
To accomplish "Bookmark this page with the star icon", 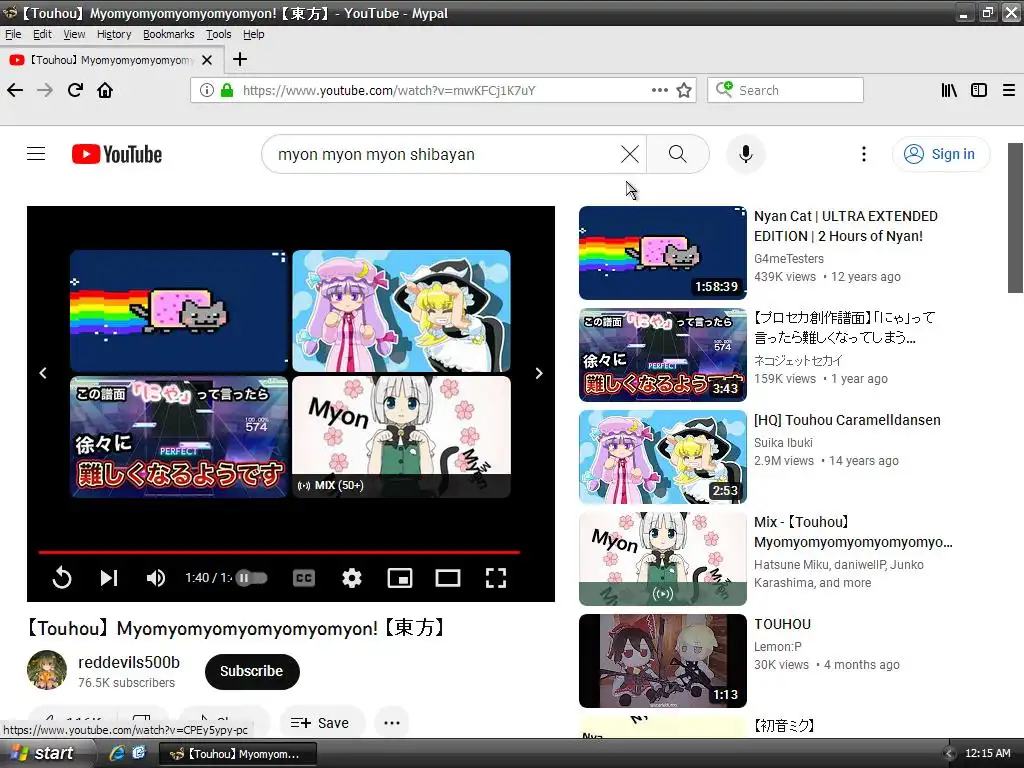I will tap(684, 90).
